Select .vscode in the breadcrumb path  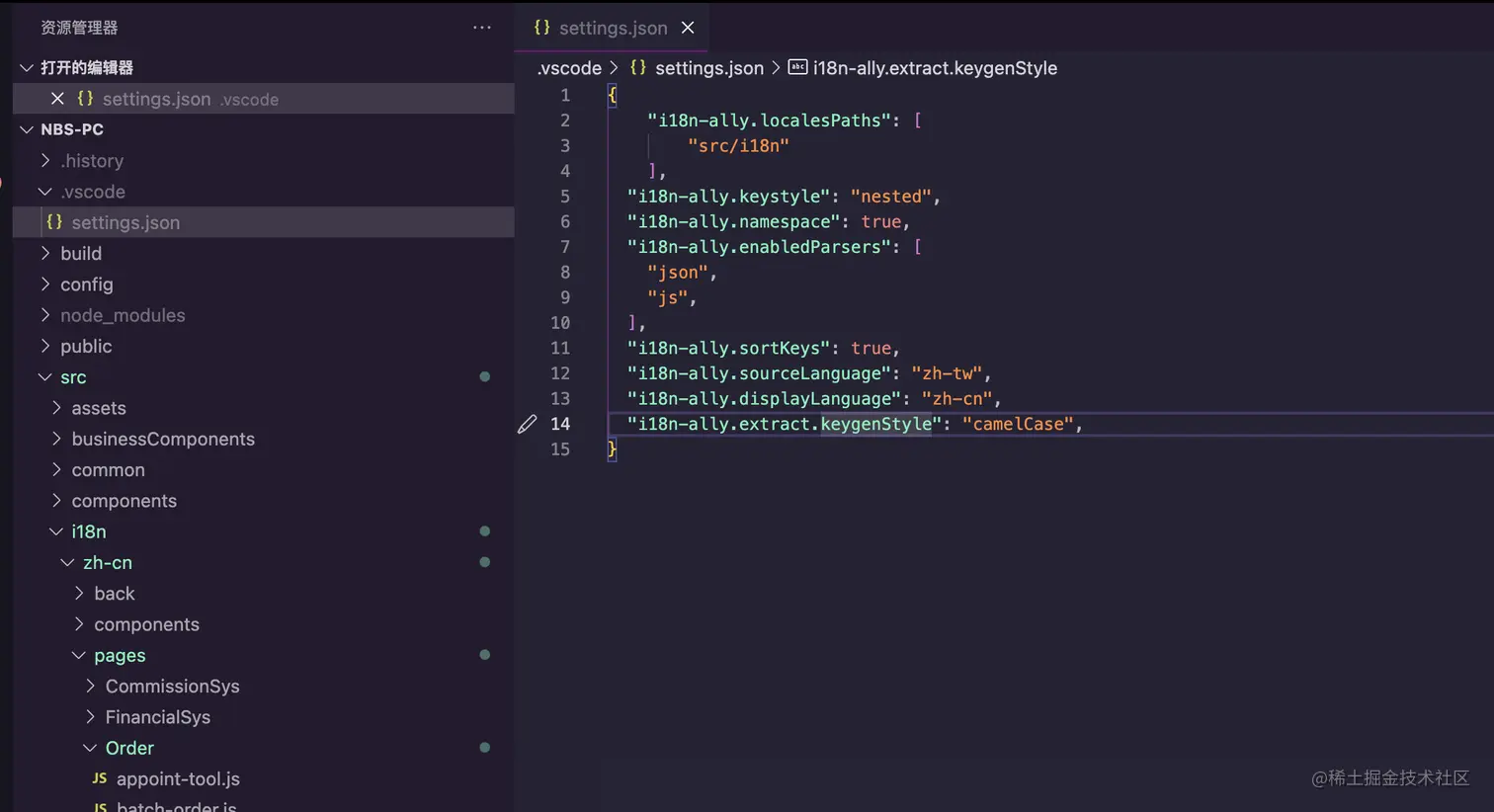click(569, 67)
